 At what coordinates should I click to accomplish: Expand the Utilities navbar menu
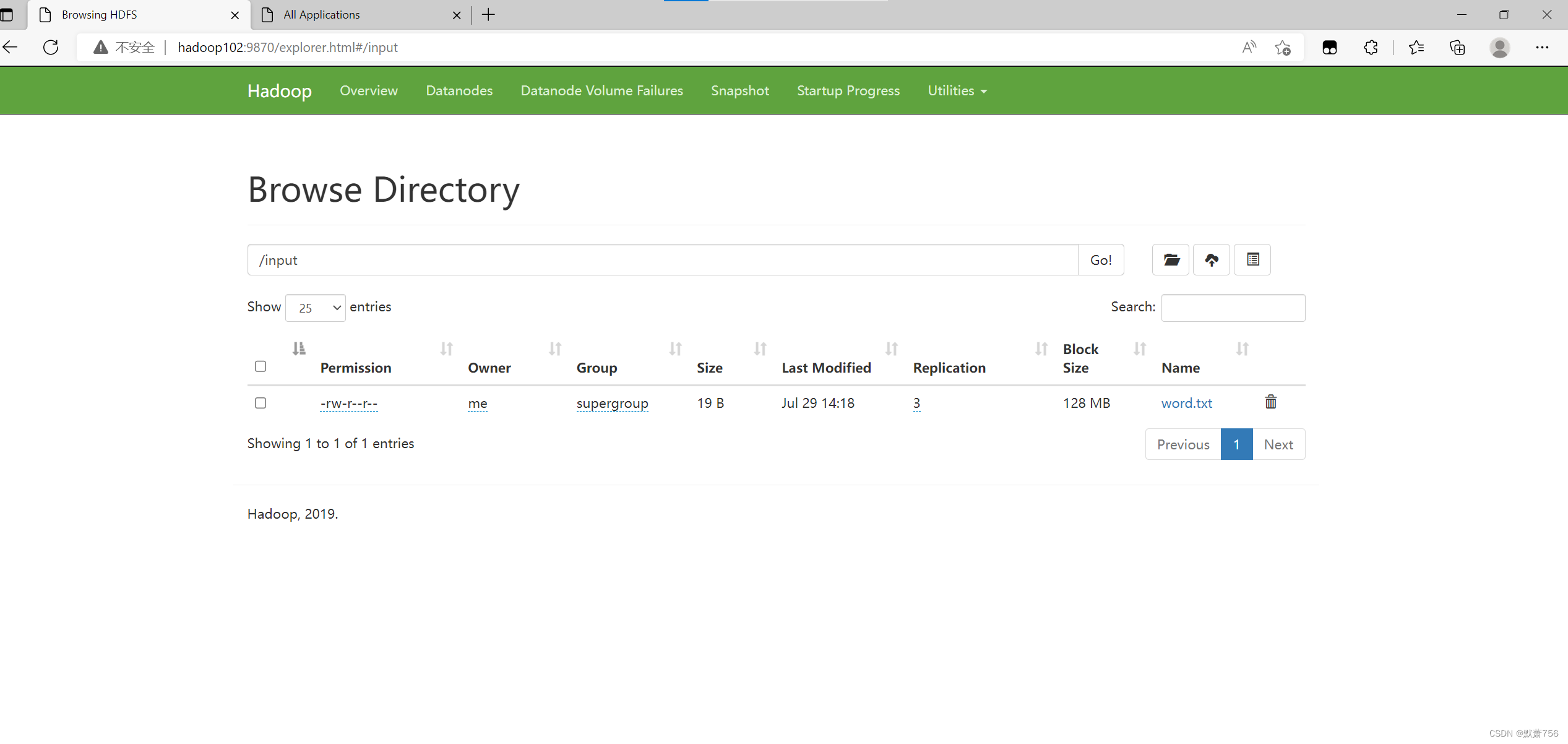(x=957, y=91)
